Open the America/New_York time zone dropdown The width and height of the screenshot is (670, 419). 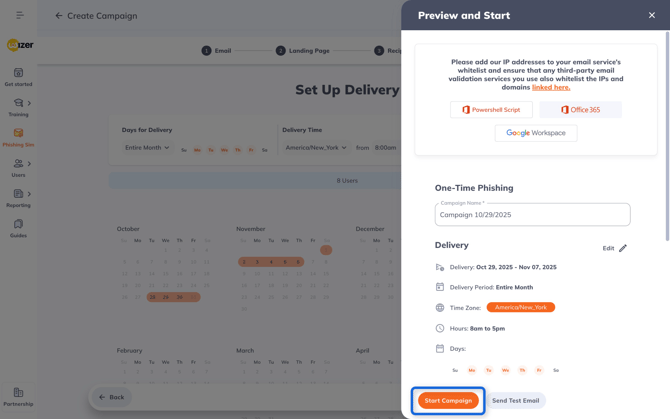pos(316,148)
